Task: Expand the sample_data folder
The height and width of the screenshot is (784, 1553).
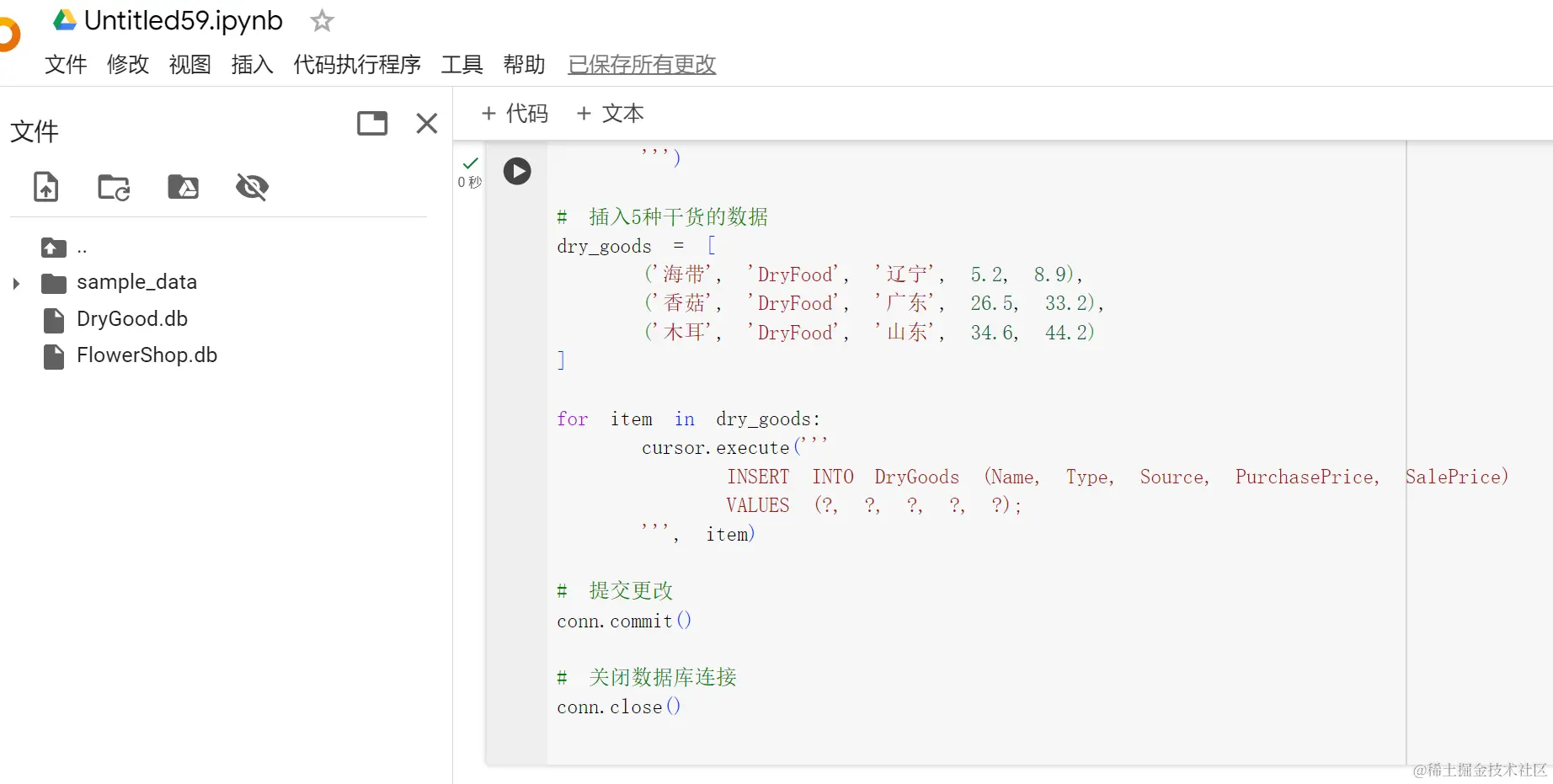Action: pyautogui.click(x=16, y=283)
